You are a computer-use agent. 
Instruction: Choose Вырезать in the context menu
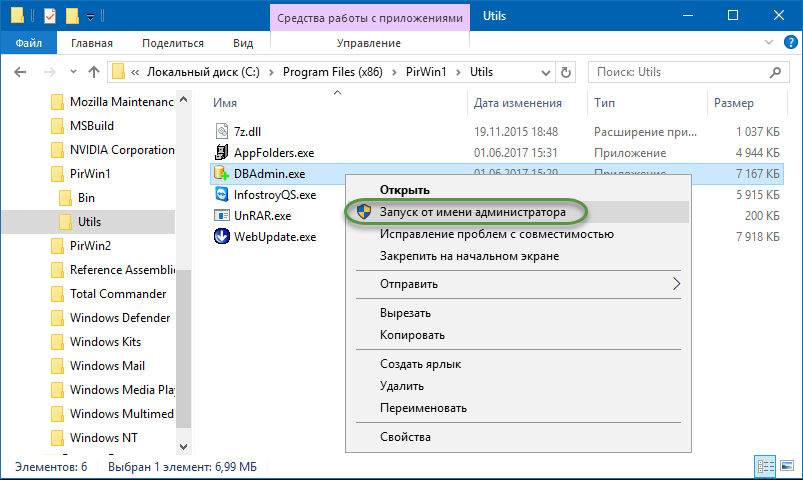click(x=518, y=313)
